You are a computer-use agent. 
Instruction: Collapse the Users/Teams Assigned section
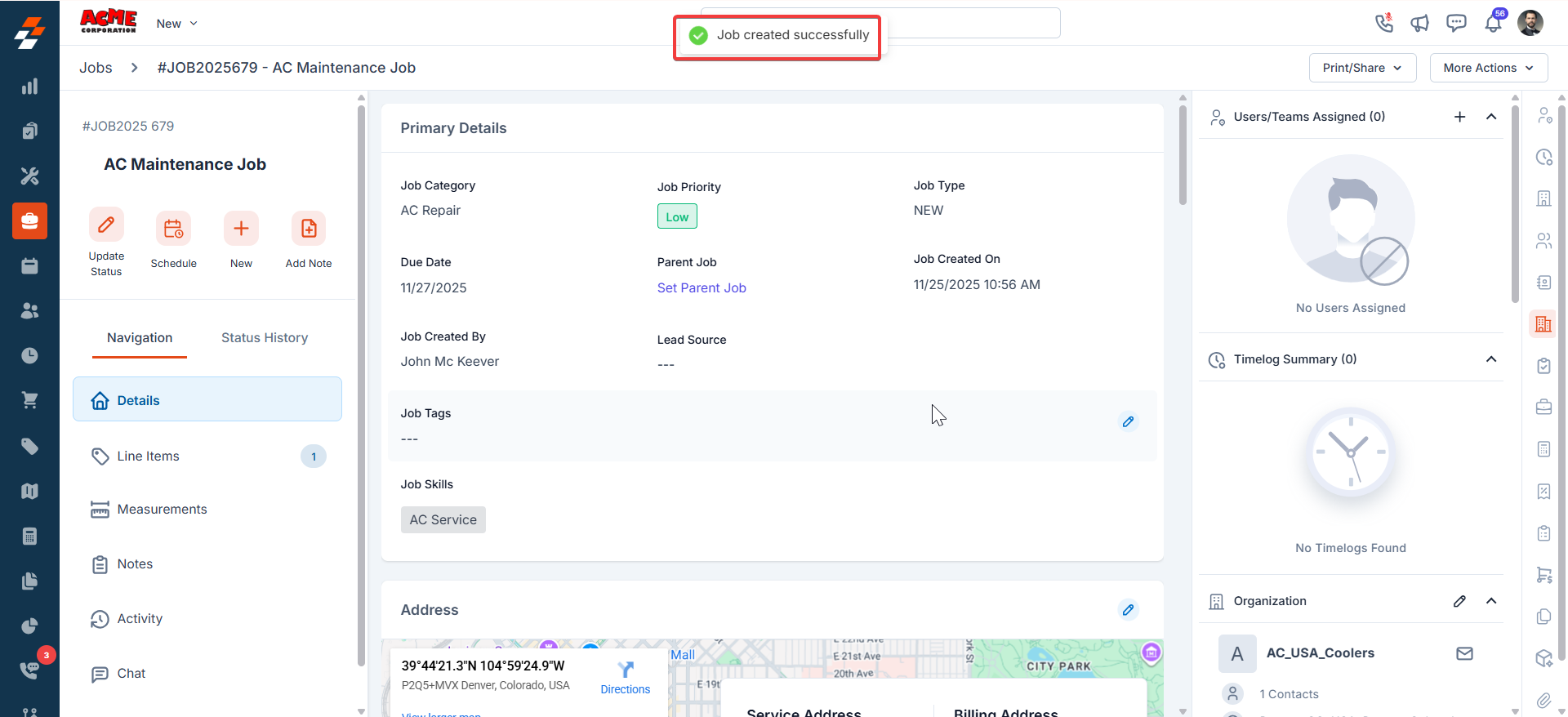coord(1491,117)
